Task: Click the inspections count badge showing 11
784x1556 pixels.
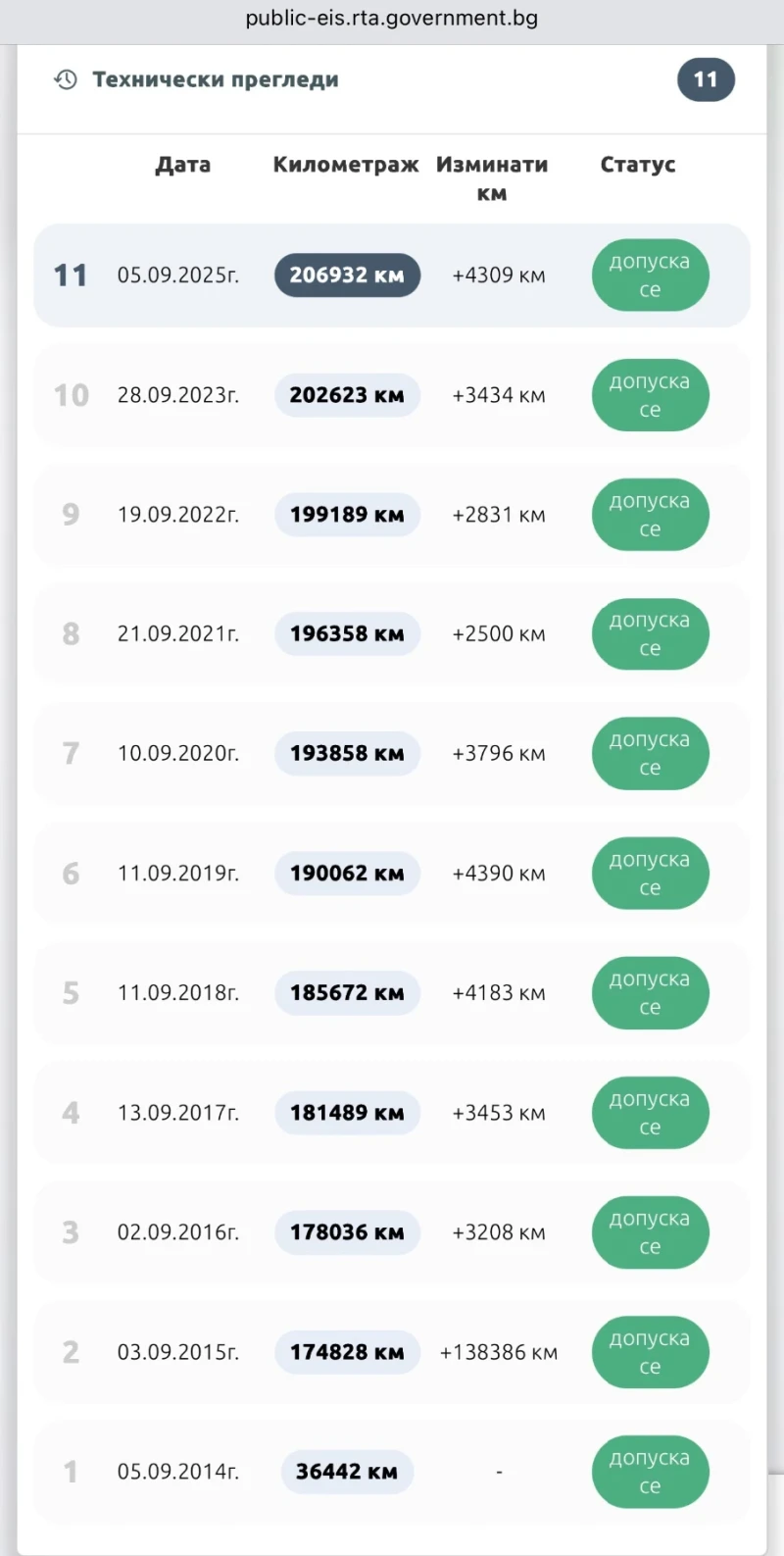Action: click(x=706, y=80)
